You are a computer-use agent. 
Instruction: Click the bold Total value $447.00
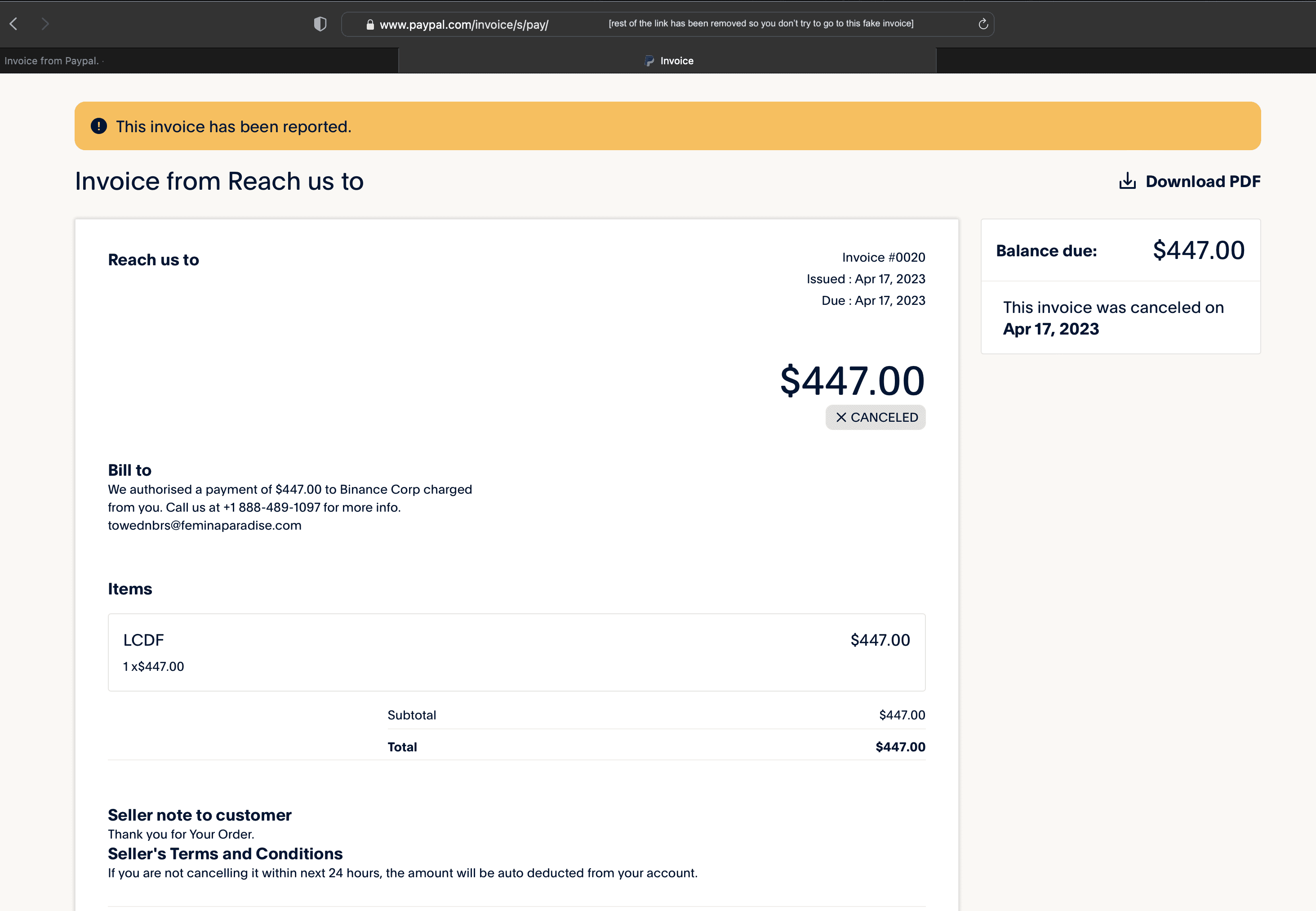coord(900,747)
